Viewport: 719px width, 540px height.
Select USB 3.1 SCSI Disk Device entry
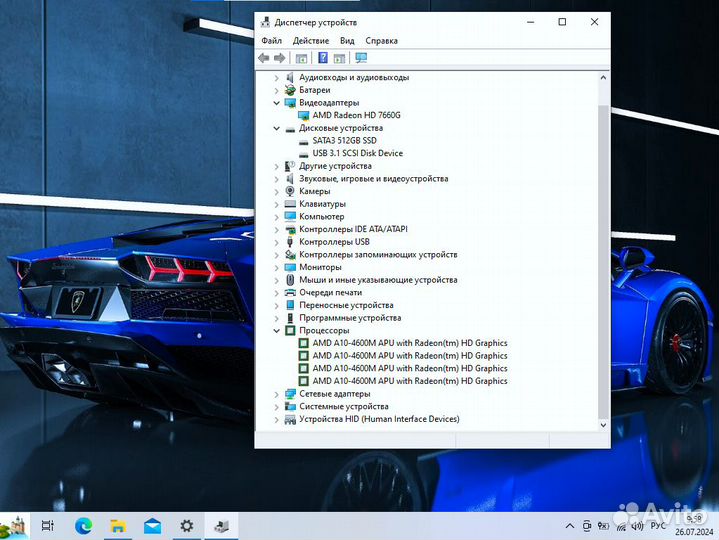[358, 153]
